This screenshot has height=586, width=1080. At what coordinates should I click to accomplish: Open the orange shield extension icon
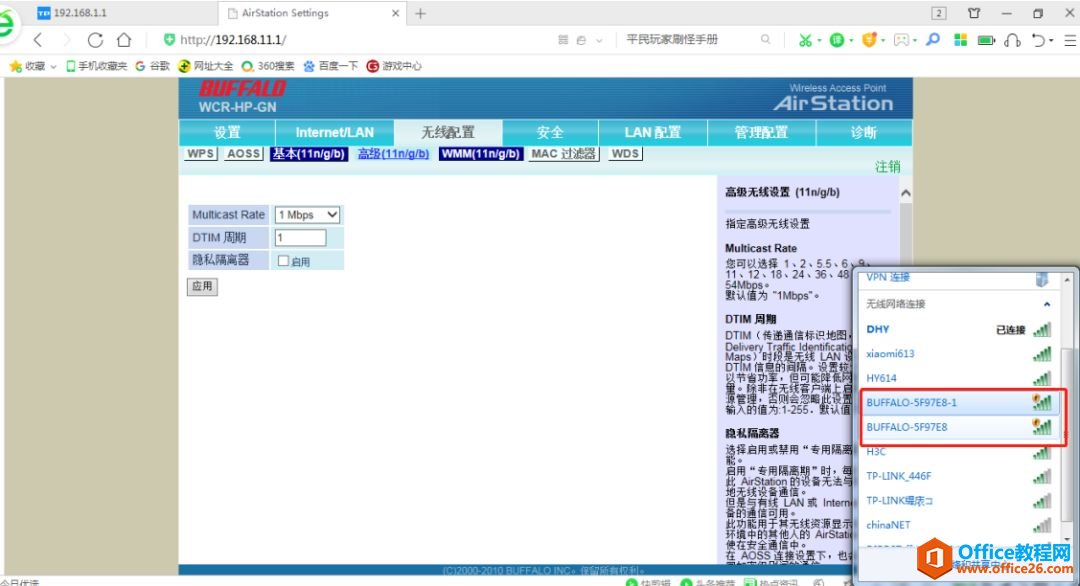[x=869, y=40]
